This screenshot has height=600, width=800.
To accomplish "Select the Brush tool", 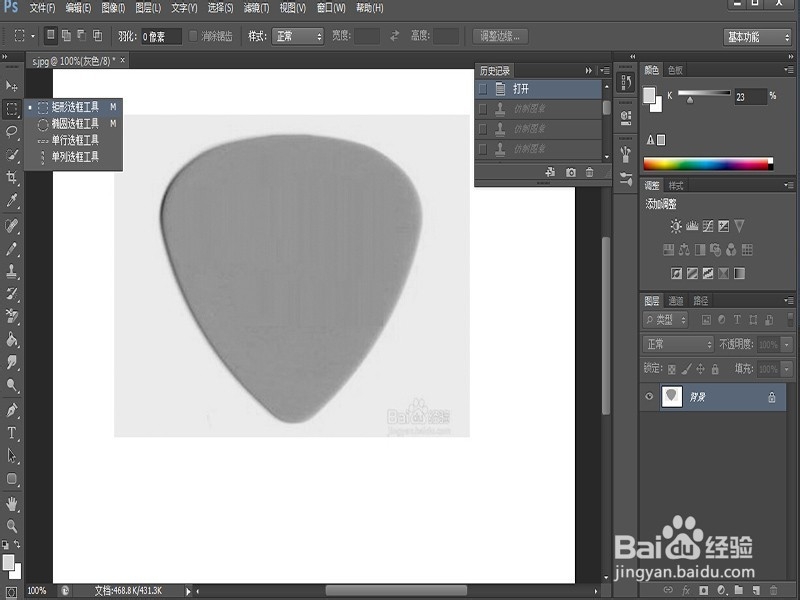I will [12, 248].
